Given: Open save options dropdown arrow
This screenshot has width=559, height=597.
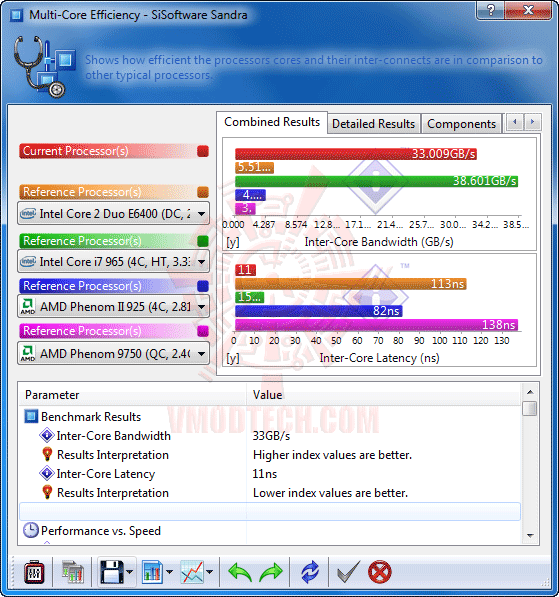Looking at the screenshot, I should 130,572.
